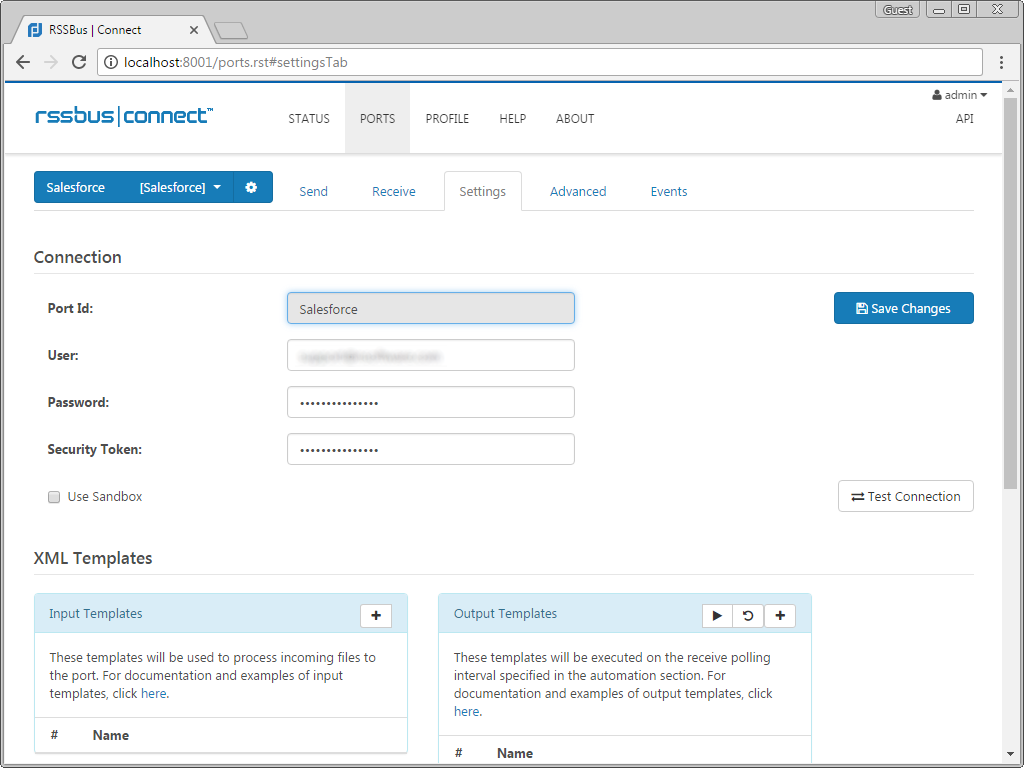Image resolution: width=1024 pixels, height=768 pixels.
Task: Click the gear settings icon next to Salesforce
Action: point(252,187)
